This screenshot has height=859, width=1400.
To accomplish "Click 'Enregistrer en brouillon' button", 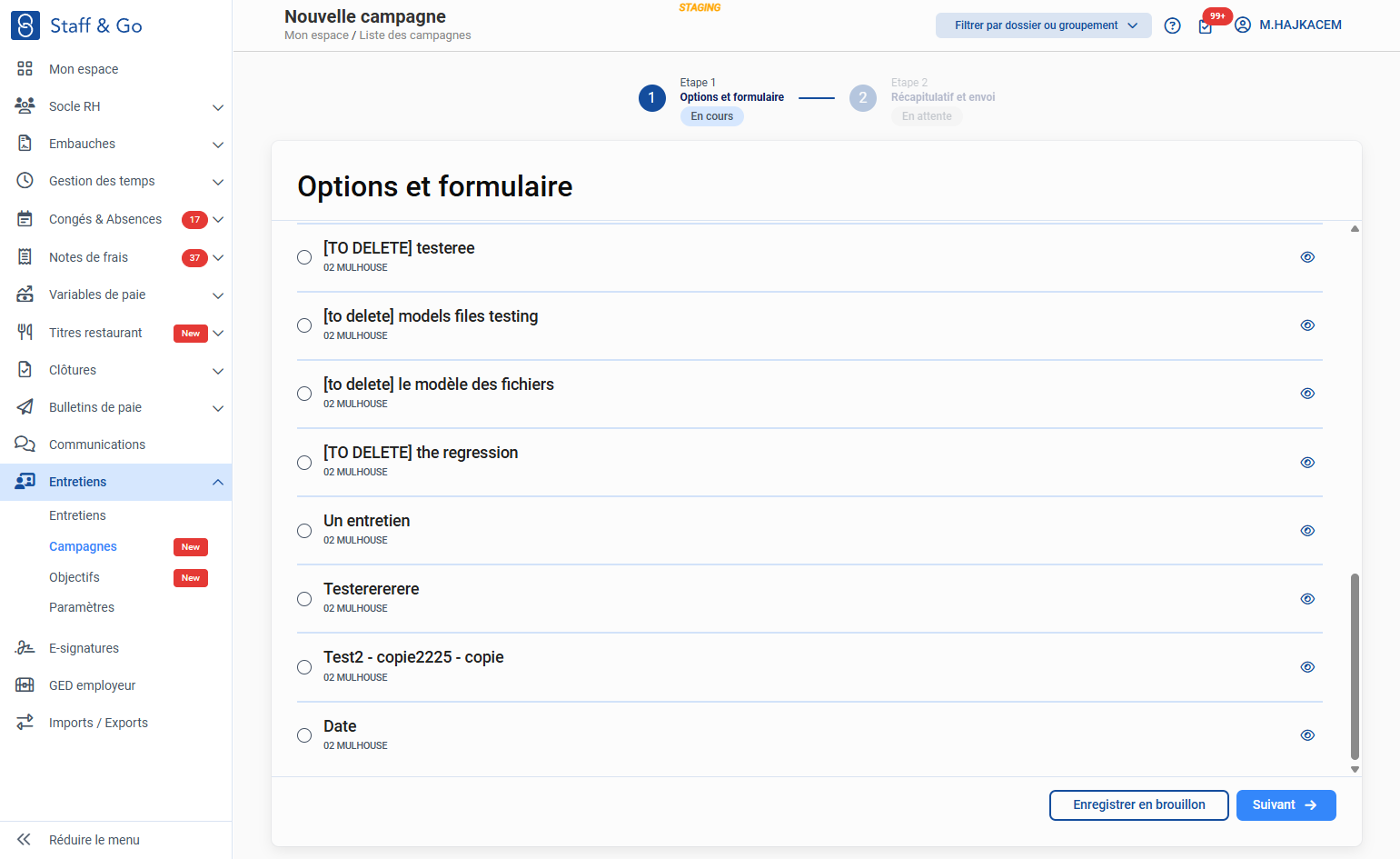I will tap(1139, 805).
